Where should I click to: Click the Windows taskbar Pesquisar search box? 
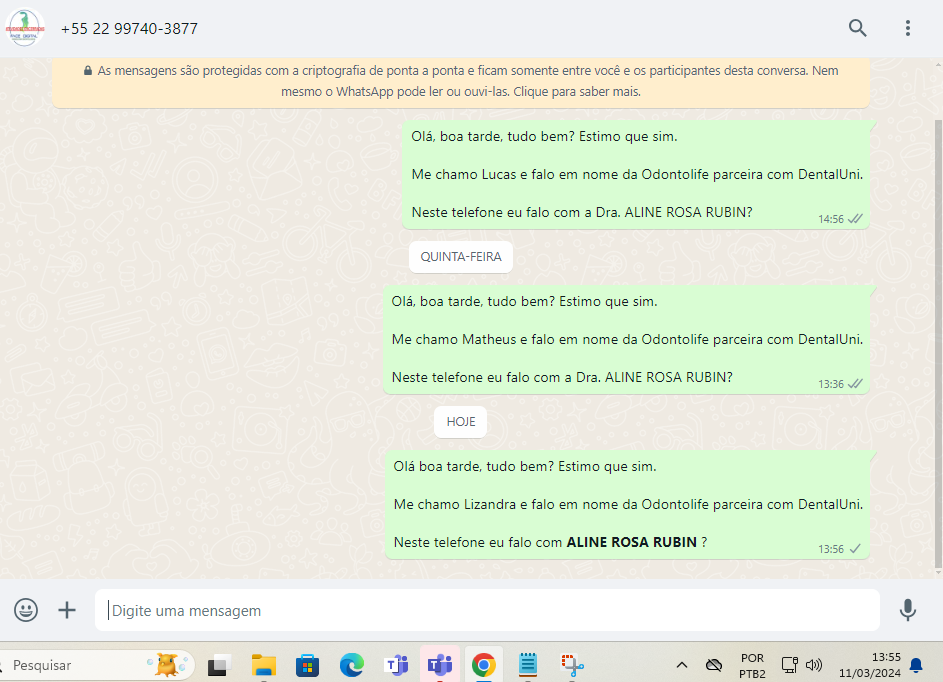[x=80, y=665]
